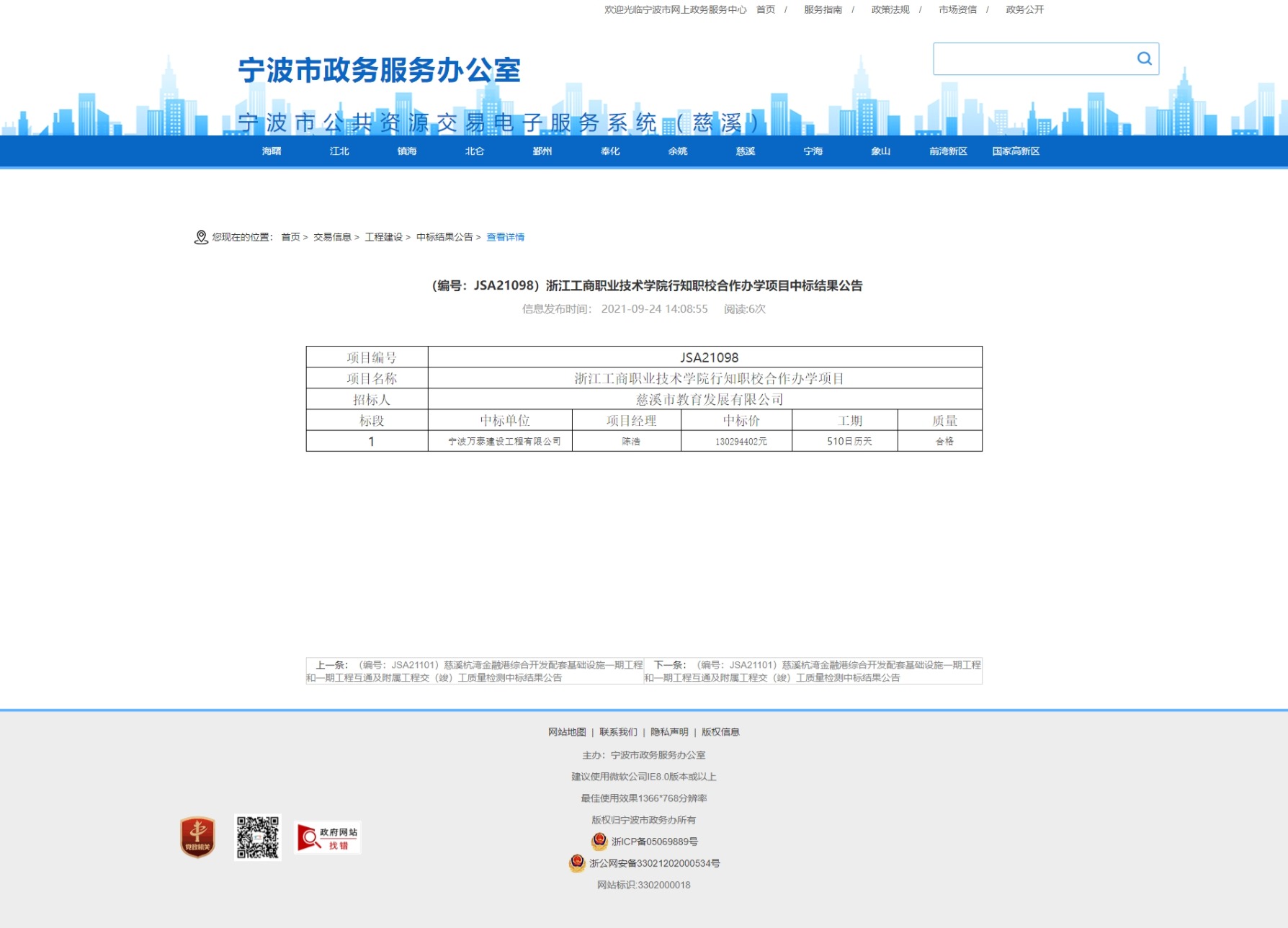Image resolution: width=1288 pixels, height=928 pixels.
Task: Select the 海曙 district tab
Action: 272,151
